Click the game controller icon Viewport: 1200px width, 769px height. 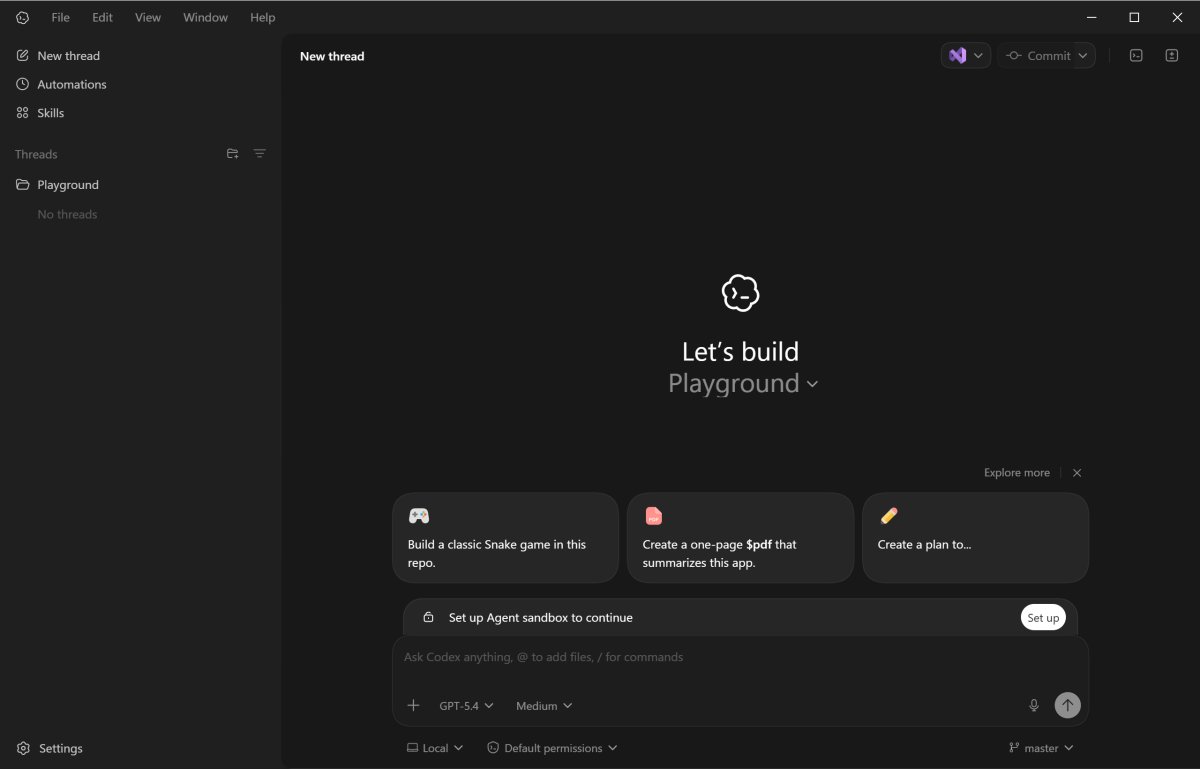click(x=419, y=516)
